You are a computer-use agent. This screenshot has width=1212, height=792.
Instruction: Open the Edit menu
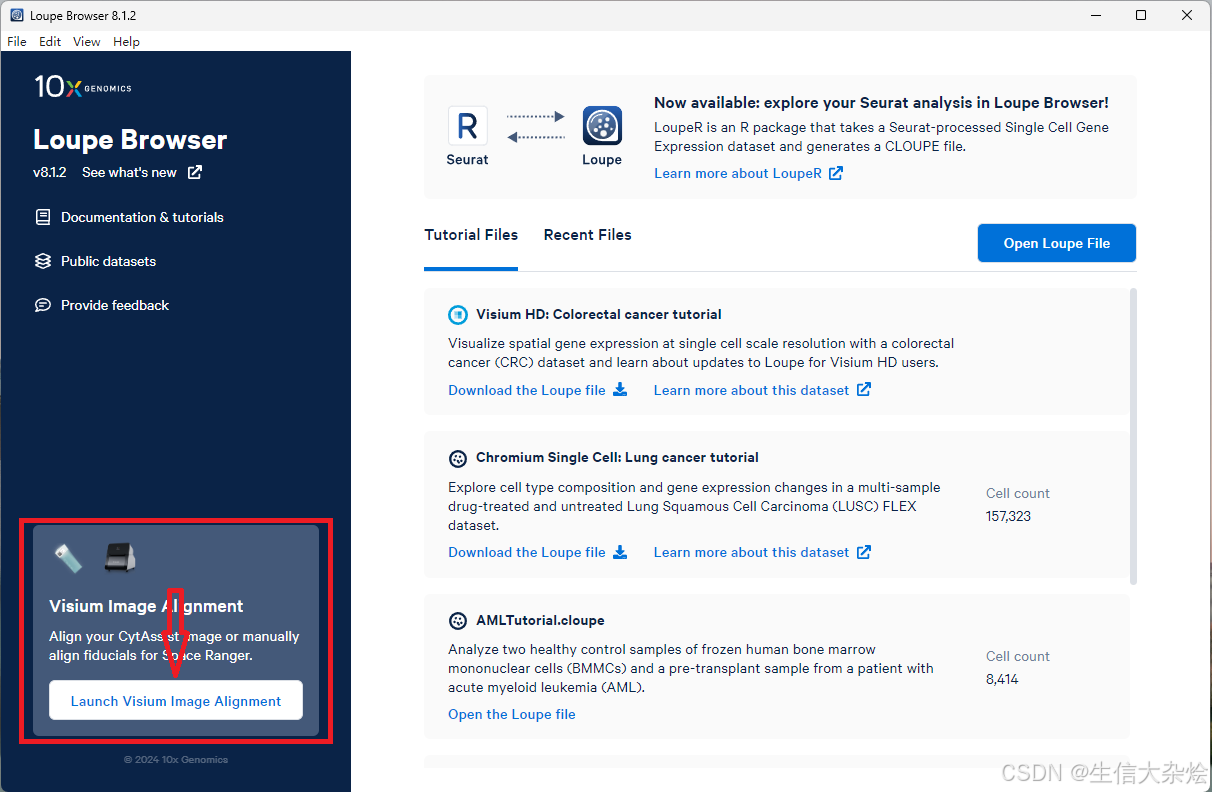(50, 41)
